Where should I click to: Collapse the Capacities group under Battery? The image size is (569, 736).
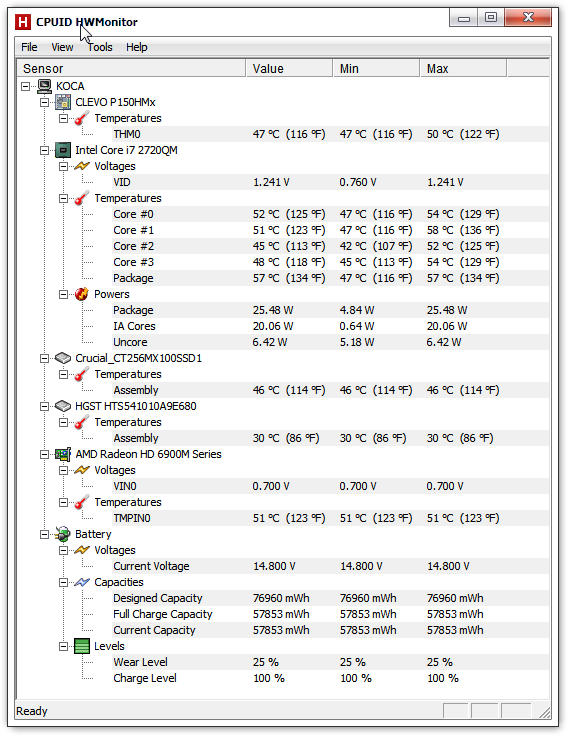pos(63,582)
